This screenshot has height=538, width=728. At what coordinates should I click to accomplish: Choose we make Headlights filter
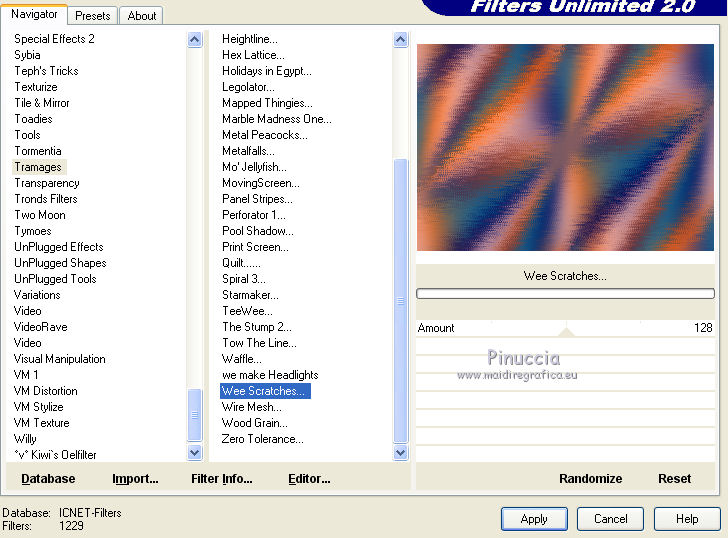pyautogui.click(x=270, y=375)
